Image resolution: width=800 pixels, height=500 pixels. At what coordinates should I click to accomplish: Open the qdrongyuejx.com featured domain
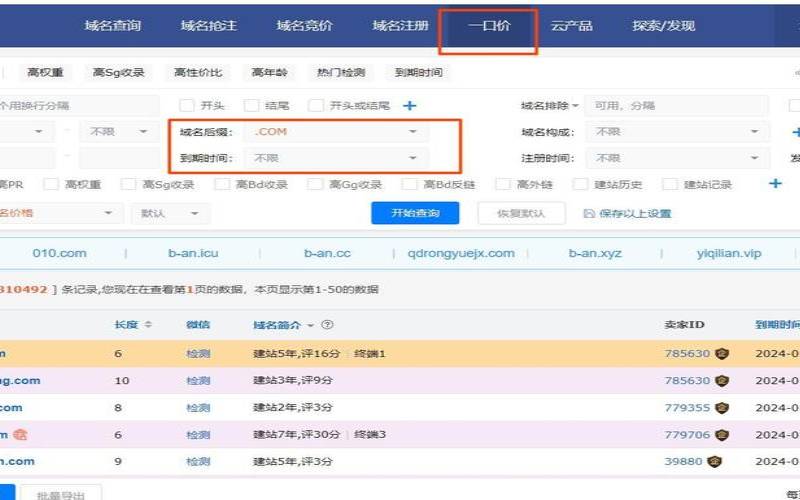point(461,253)
